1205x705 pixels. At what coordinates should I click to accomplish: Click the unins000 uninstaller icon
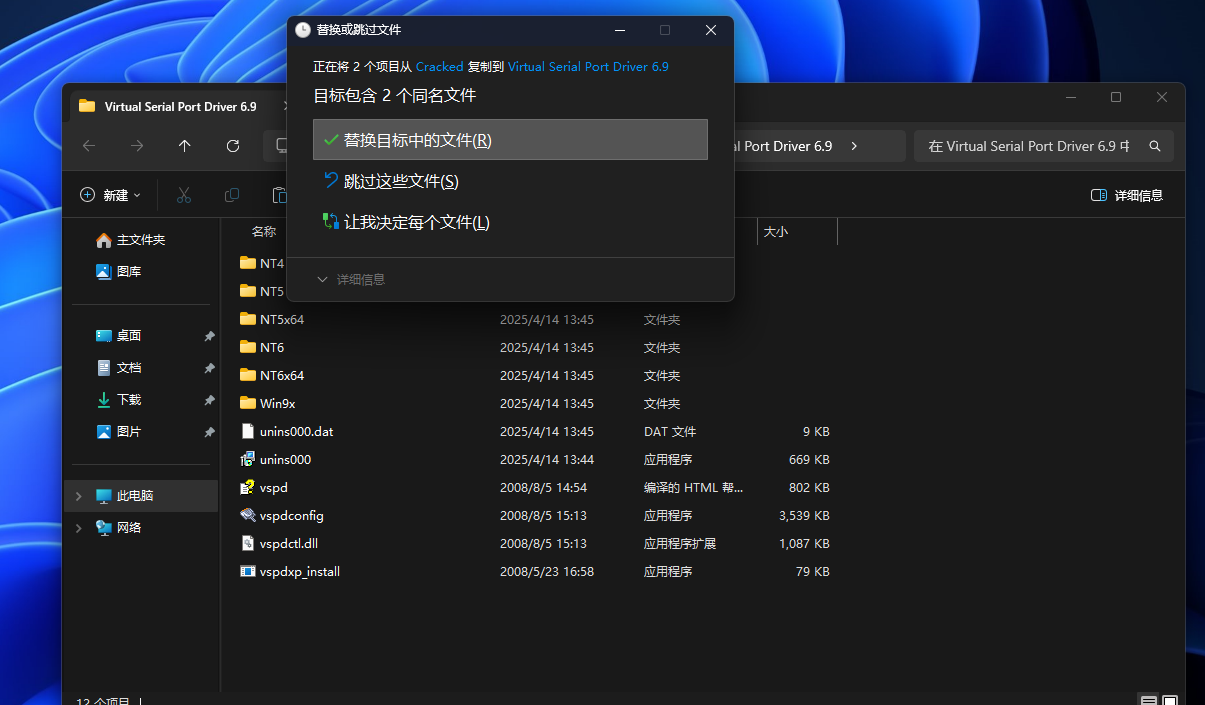[x=248, y=460]
